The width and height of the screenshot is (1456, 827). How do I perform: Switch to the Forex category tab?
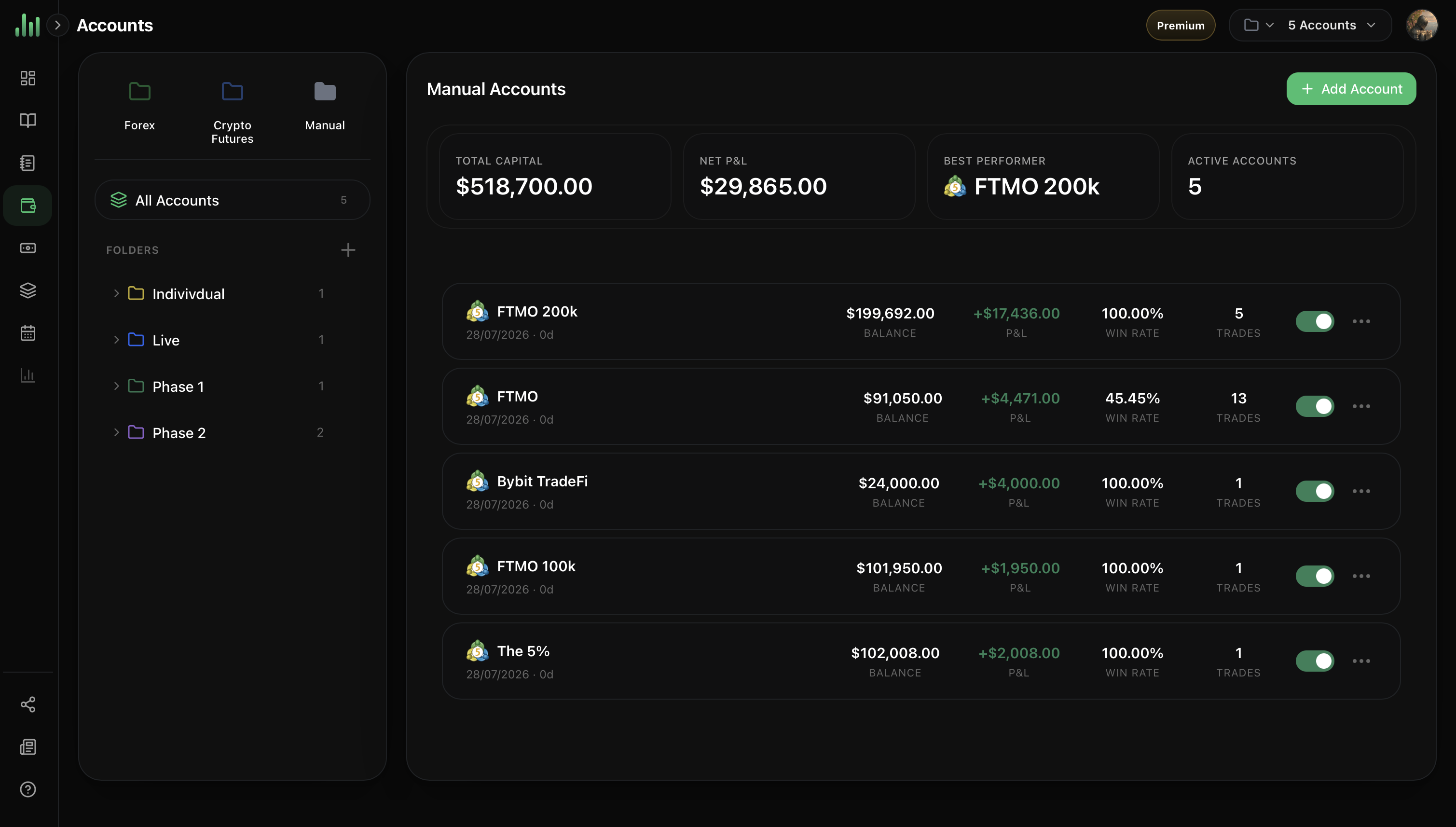click(x=140, y=106)
